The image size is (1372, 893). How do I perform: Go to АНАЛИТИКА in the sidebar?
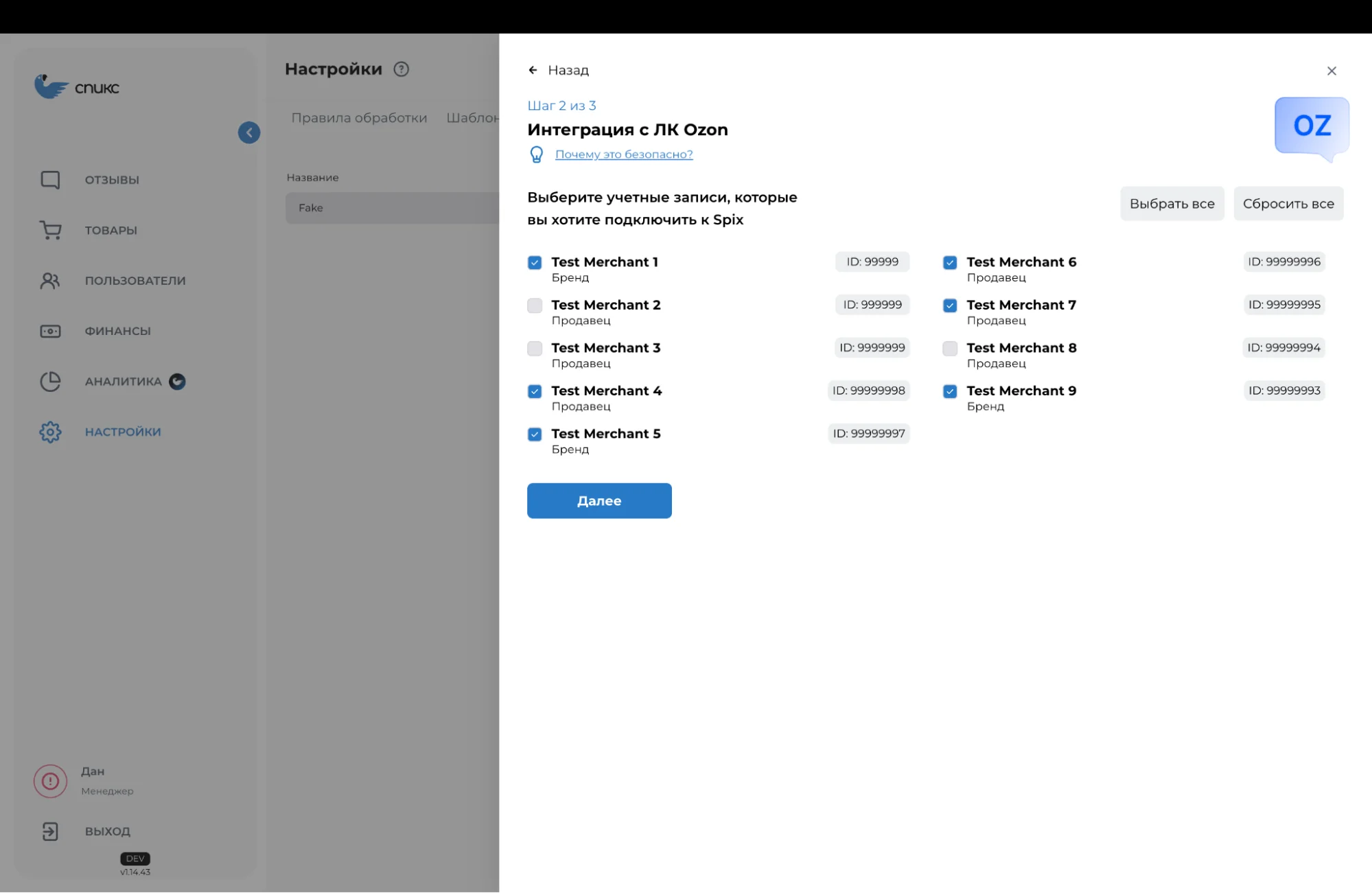tap(123, 382)
